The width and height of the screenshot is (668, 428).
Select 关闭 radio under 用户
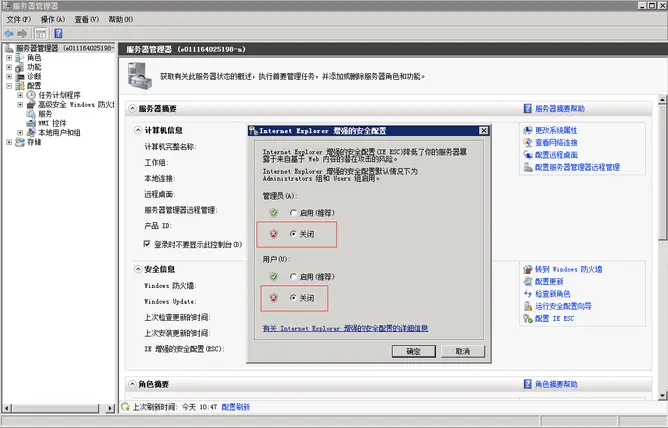click(293, 298)
